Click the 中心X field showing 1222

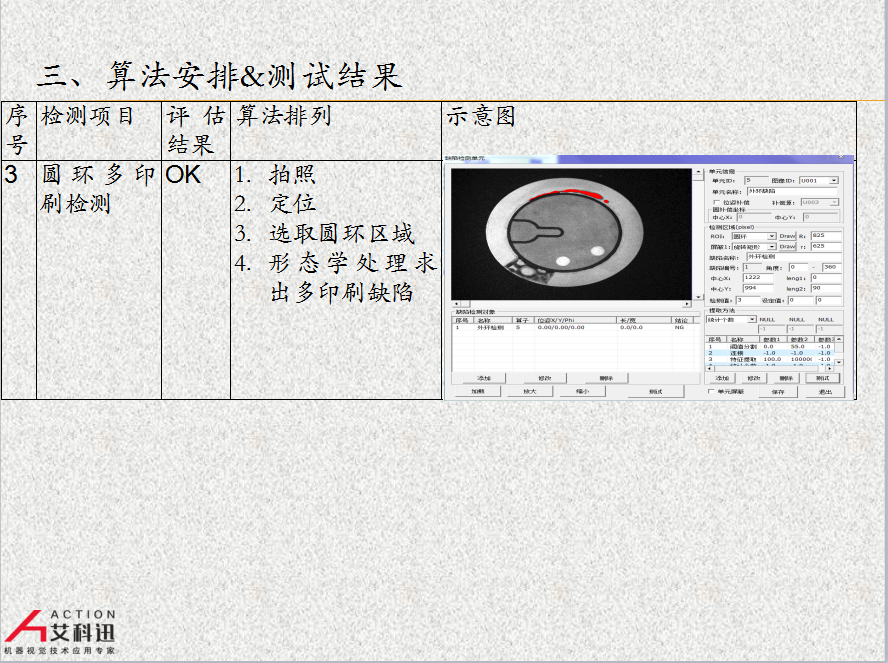(758, 277)
